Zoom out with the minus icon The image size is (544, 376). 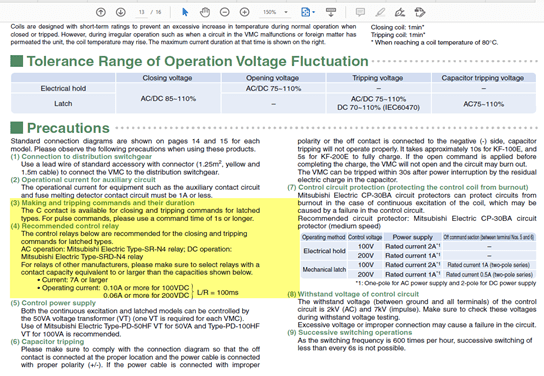[x=224, y=12]
